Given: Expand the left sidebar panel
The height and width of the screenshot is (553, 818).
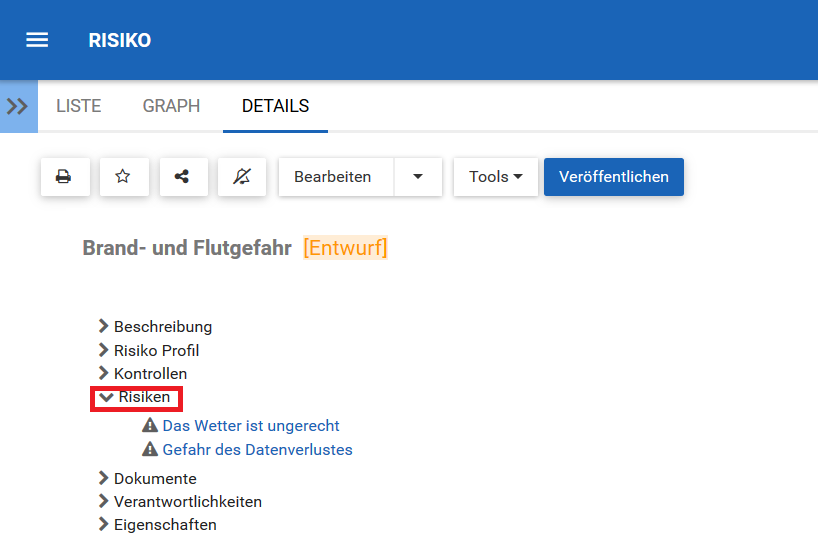Looking at the screenshot, I should pyautogui.click(x=18, y=106).
